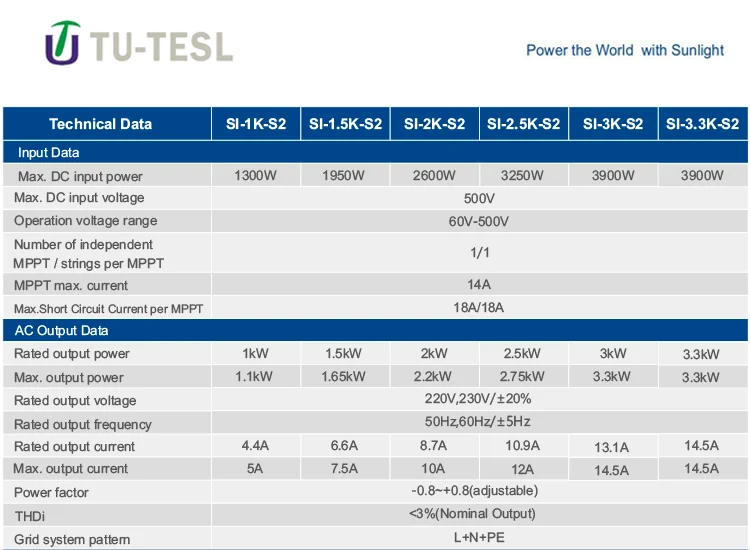Select the SI-1K-S2 column header
Image resolution: width=750 pixels, height=550 pixels.
click(x=255, y=124)
